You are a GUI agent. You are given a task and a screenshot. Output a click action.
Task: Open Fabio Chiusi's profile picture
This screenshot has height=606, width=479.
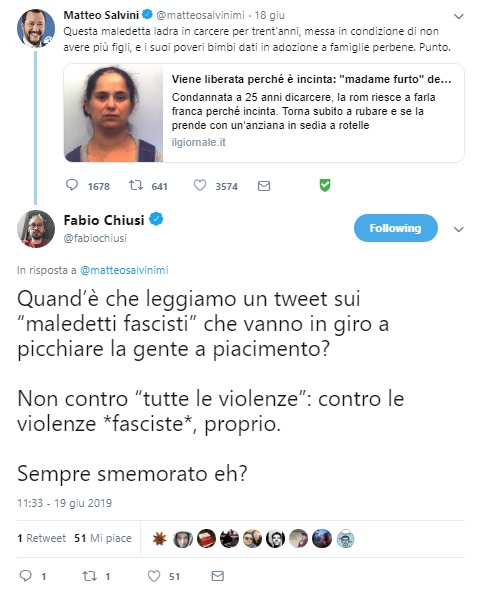[x=36, y=229]
